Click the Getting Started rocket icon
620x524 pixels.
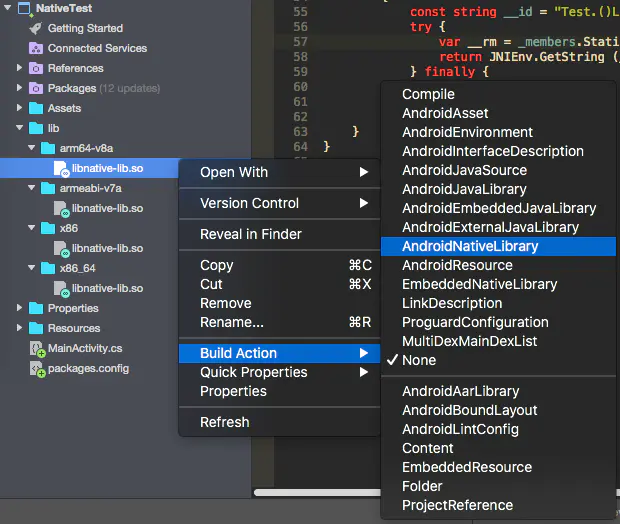(36, 28)
